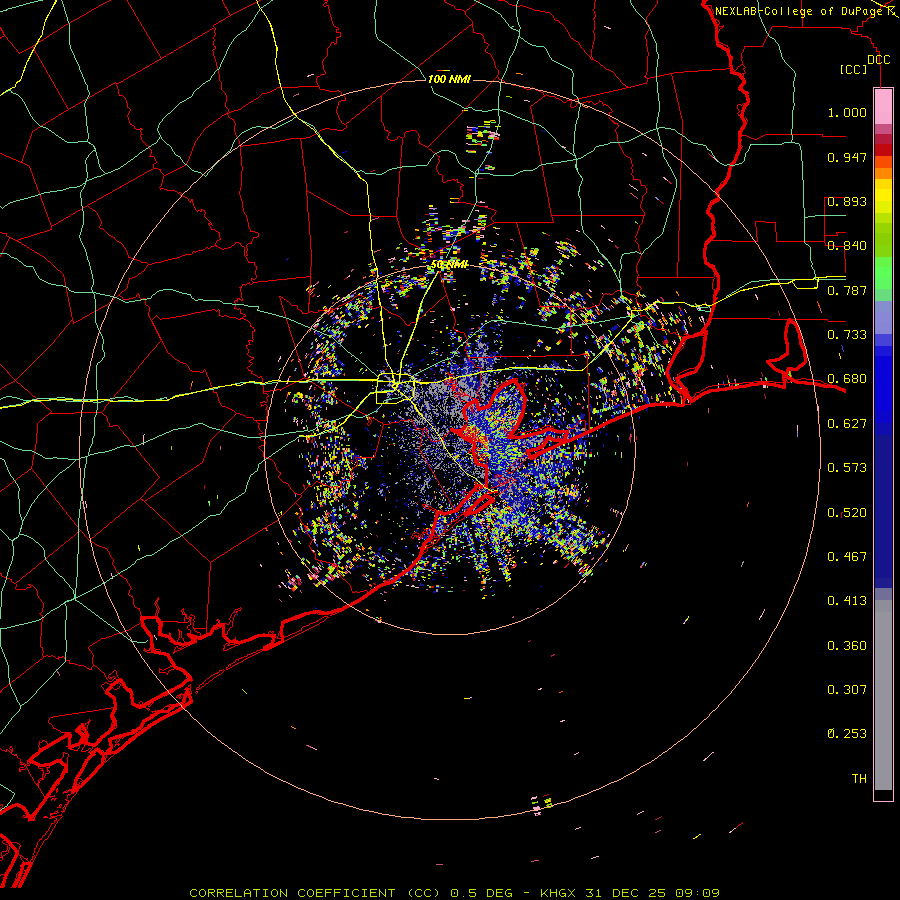The width and height of the screenshot is (900, 900).
Task: Select the 0.627 scale value
Action: (x=847, y=424)
